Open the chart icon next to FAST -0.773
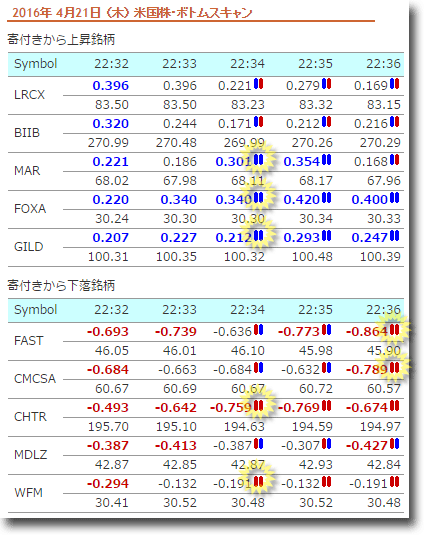Screen dimensions: 426x535 326,330
